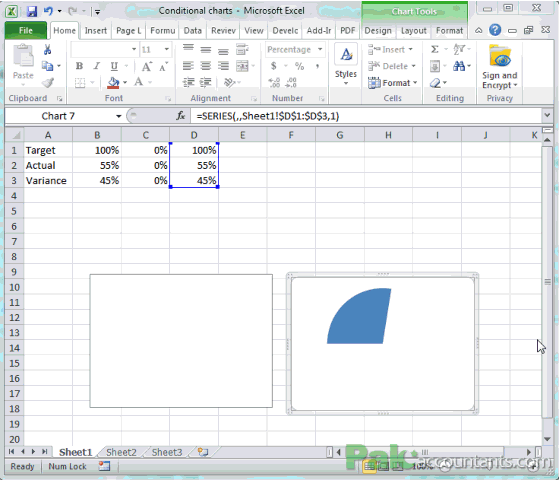The image size is (559, 480).
Task: Open the font size dropdown
Action: (166, 49)
